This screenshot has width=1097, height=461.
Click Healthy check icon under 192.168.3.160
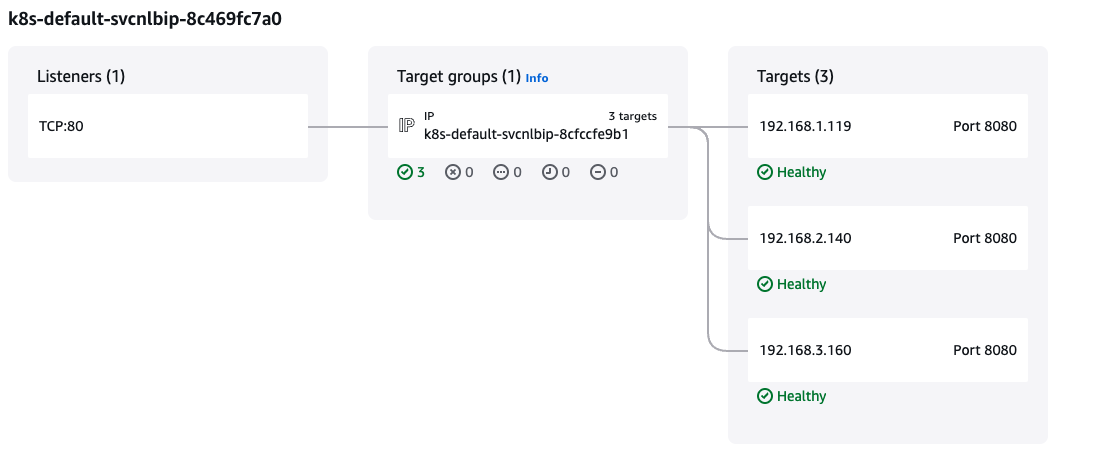tap(765, 396)
